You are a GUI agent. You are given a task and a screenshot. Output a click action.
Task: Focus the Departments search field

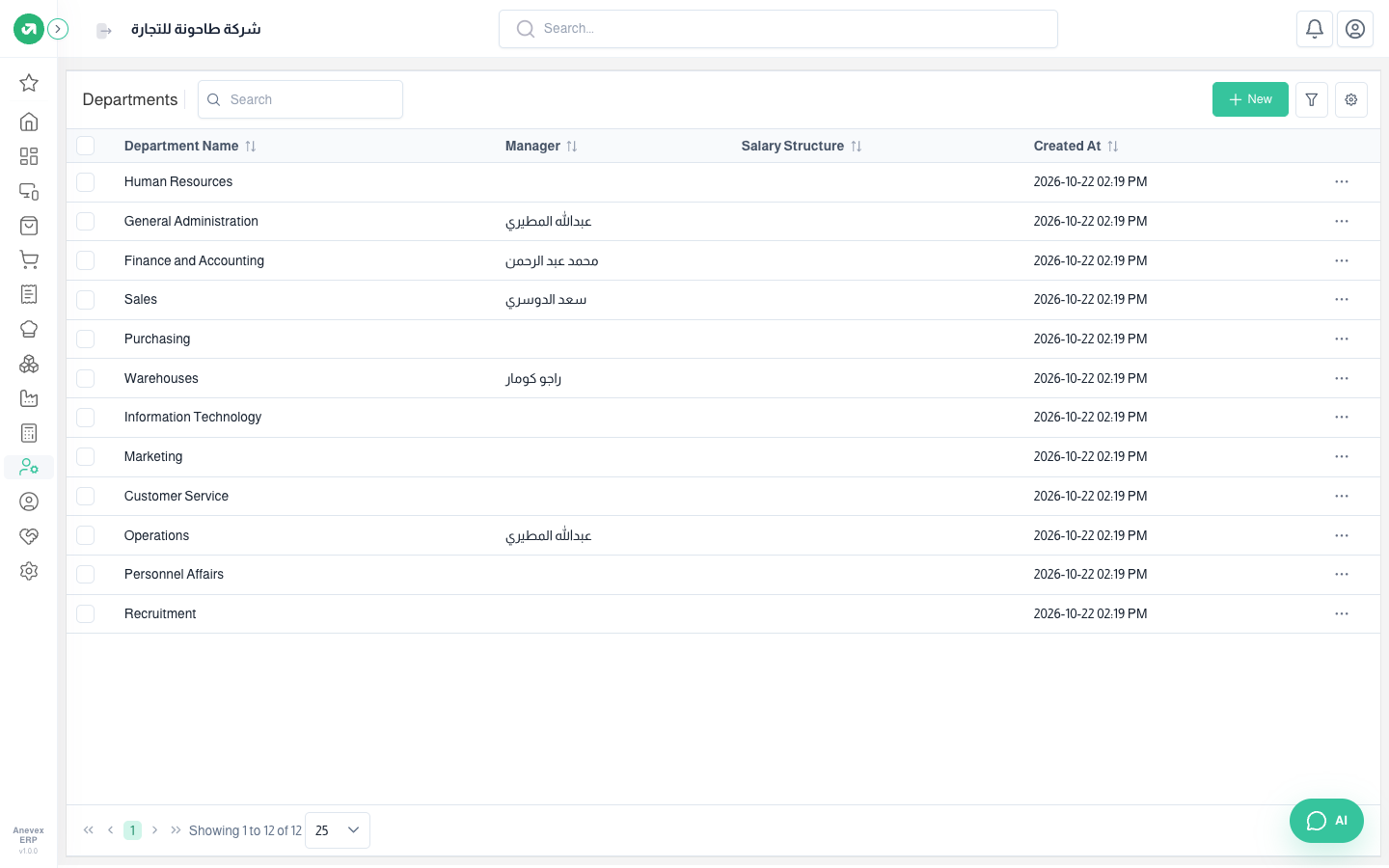[300, 99]
